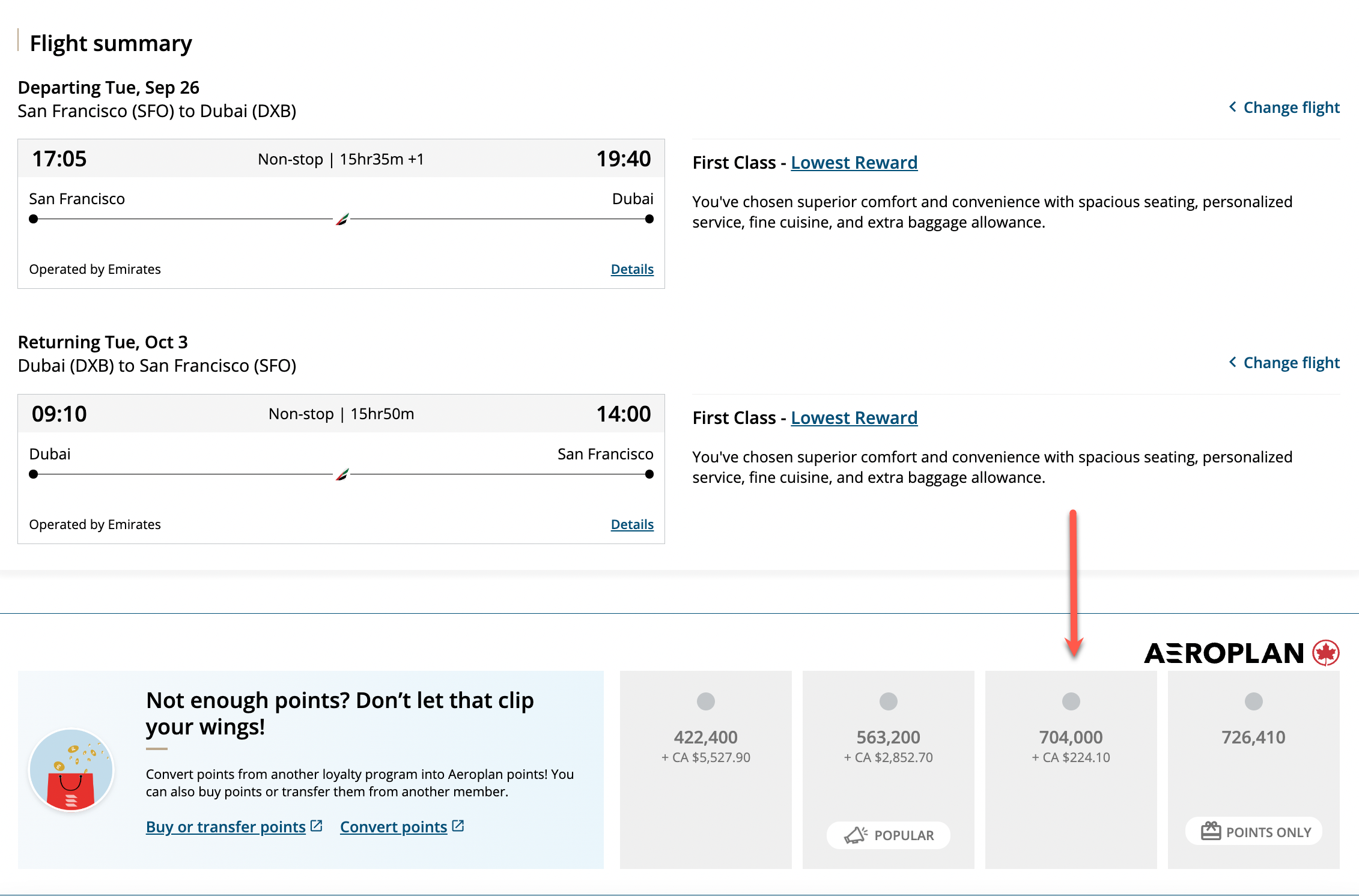Viewport: 1359px width, 896px height.
Task: Click Buy or transfer points link
Action: click(226, 827)
